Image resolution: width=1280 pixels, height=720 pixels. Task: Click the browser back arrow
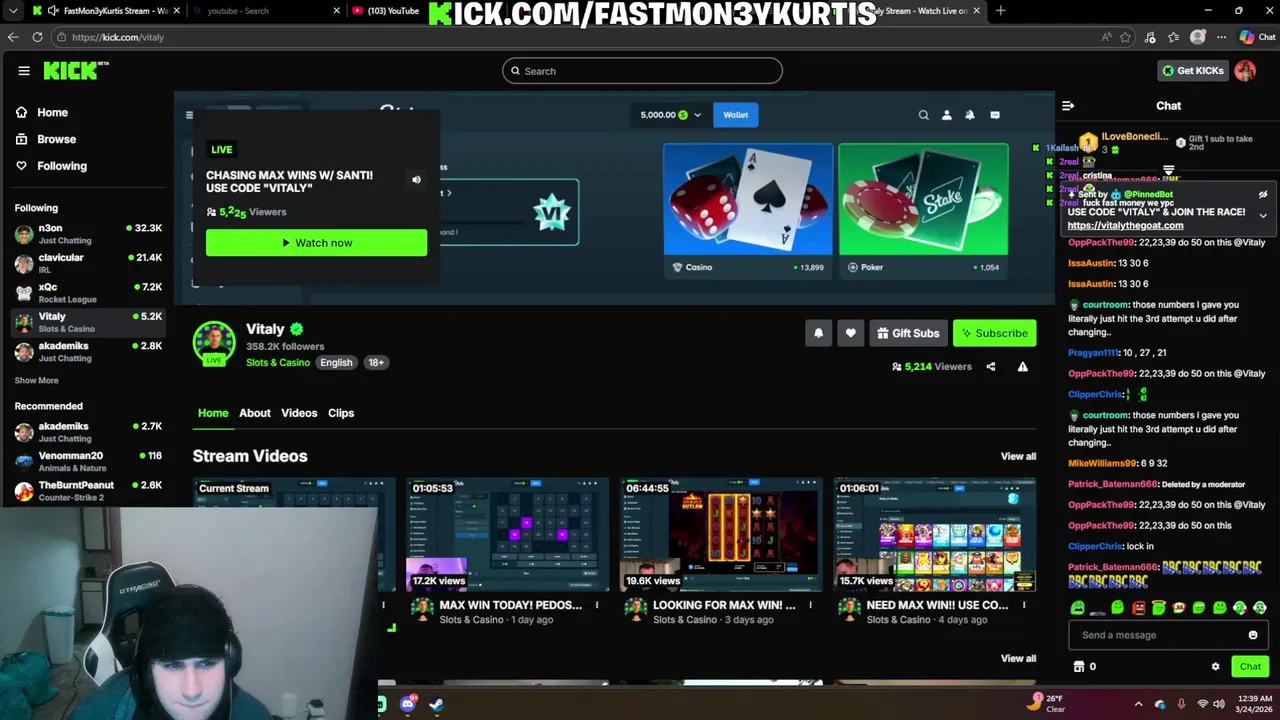tap(13, 37)
